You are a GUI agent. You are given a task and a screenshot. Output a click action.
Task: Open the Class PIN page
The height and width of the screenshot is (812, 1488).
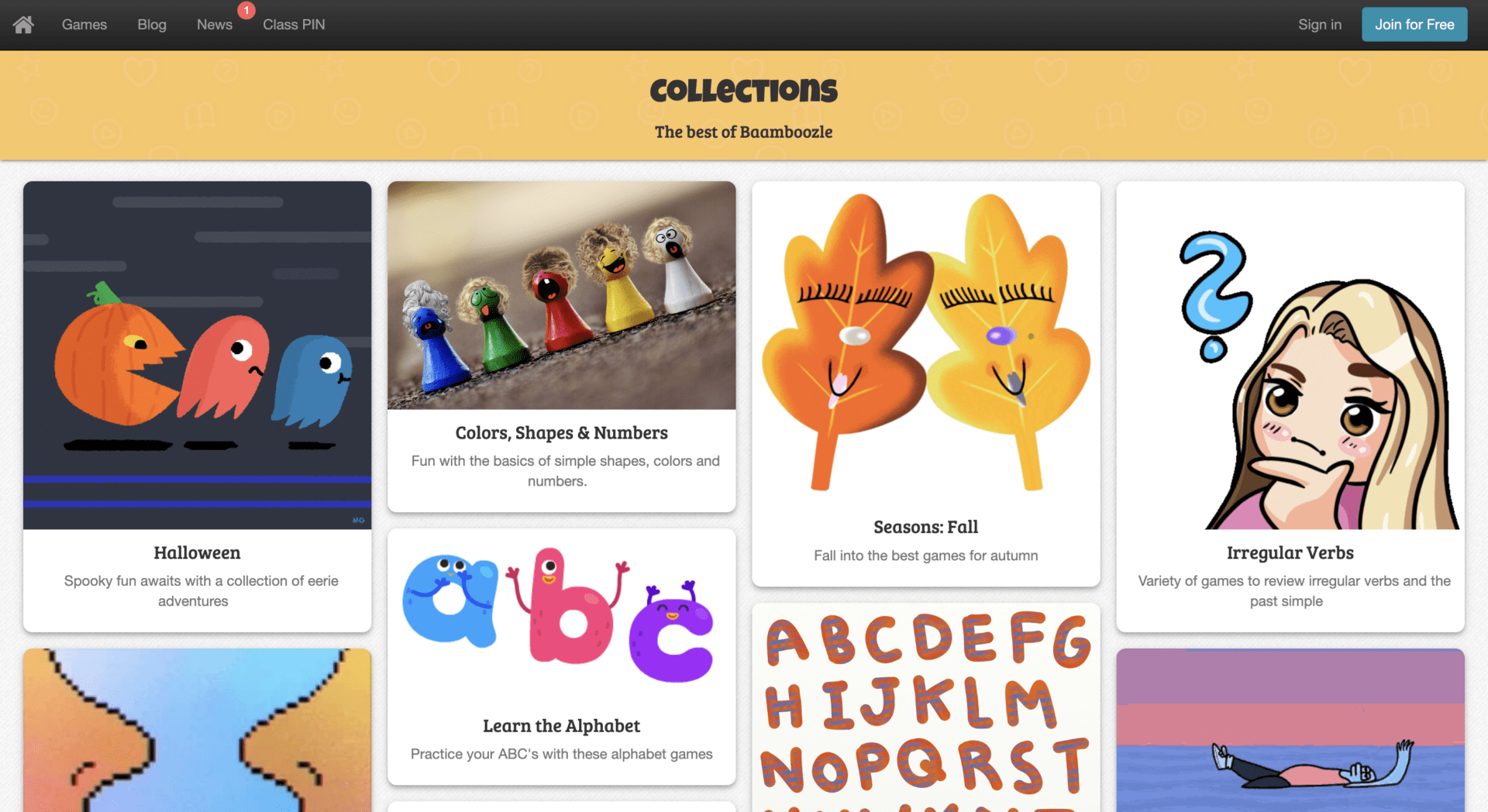[x=294, y=25]
